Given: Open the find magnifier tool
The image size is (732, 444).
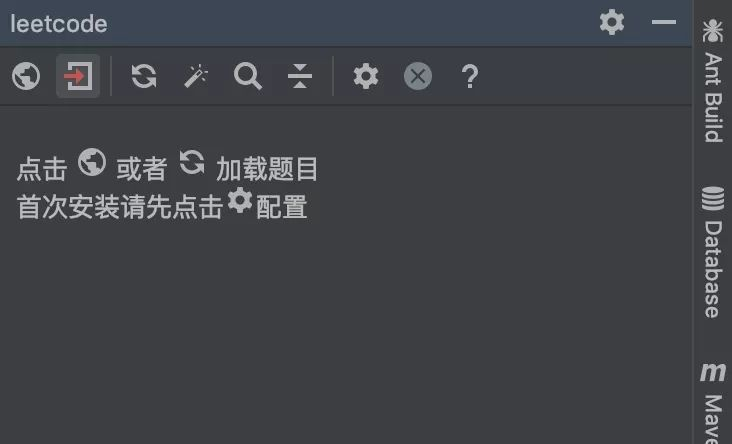Looking at the screenshot, I should click(247, 76).
